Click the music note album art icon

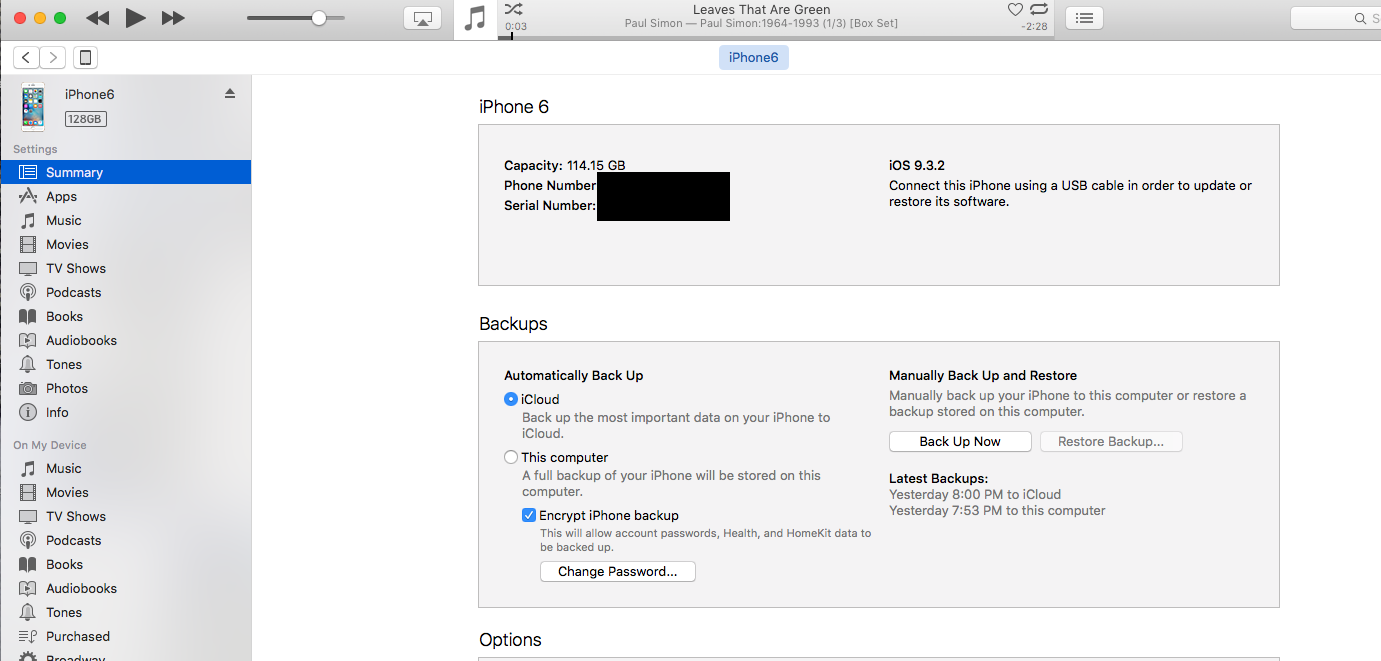(x=476, y=19)
